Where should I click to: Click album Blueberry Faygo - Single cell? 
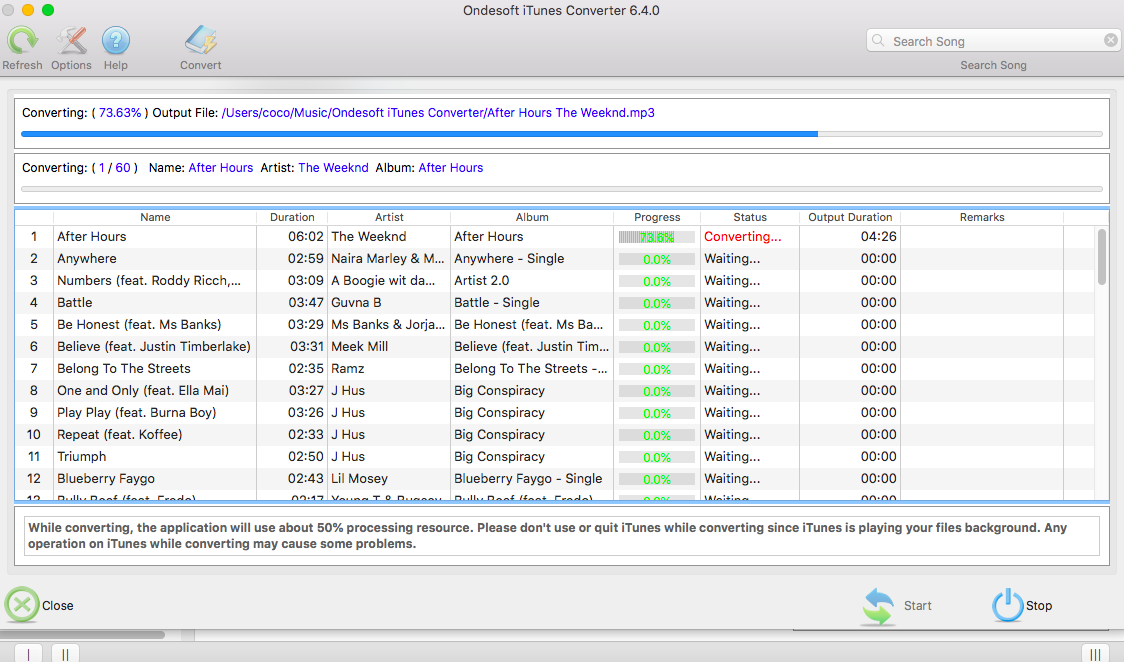pyautogui.click(x=528, y=479)
